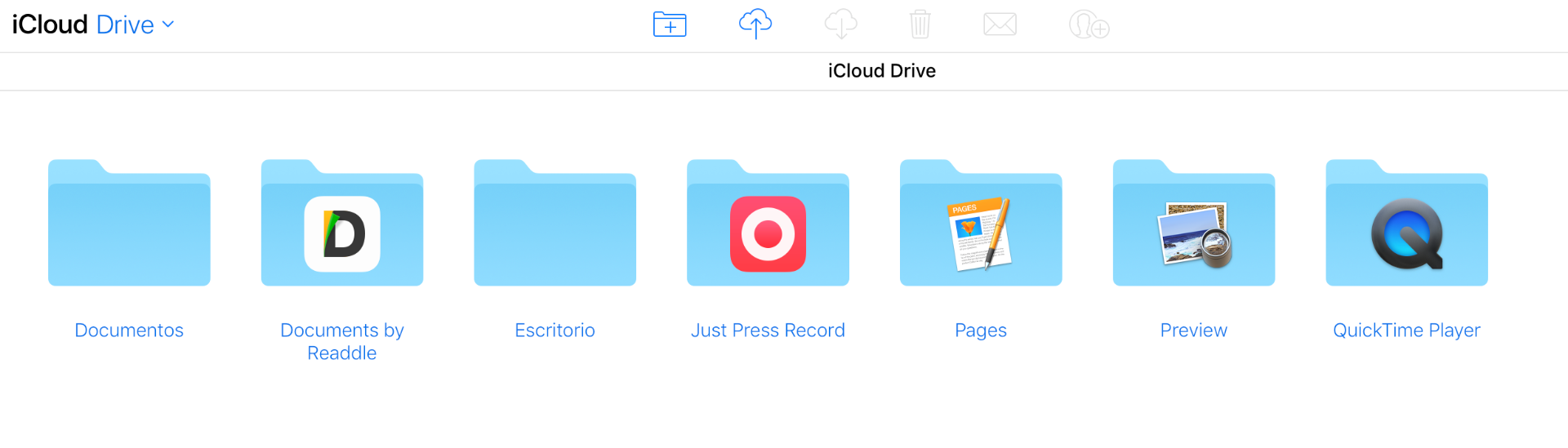Click the upload to cloud icon
Image resolution: width=1568 pixels, height=448 pixels.
click(x=755, y=24)
